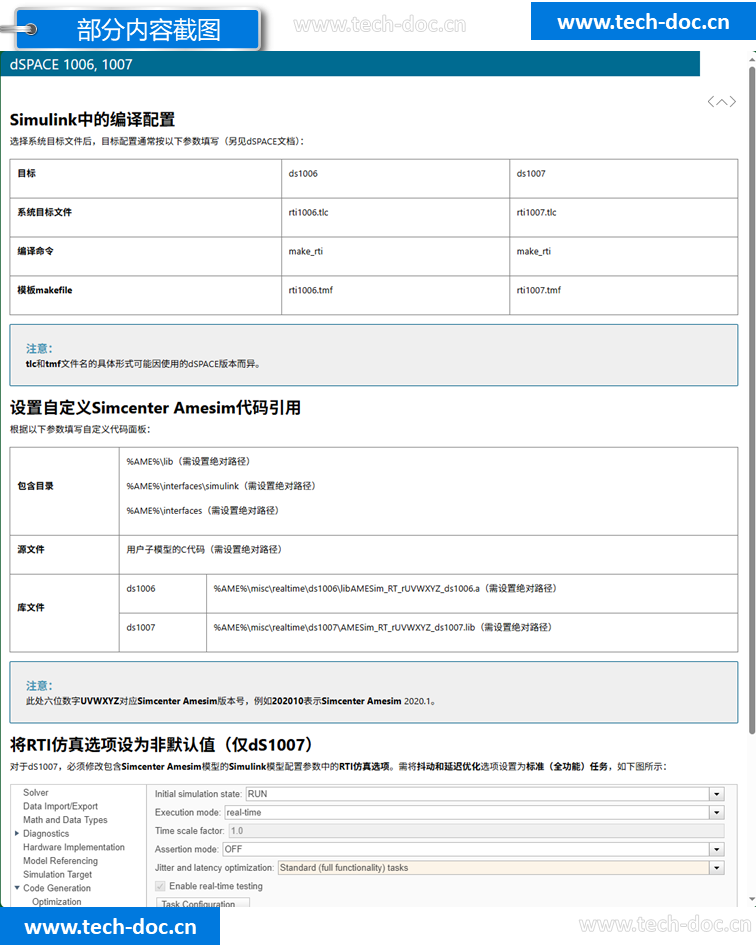
Task: Select Solver in the configuration tree
Action: 36,793
